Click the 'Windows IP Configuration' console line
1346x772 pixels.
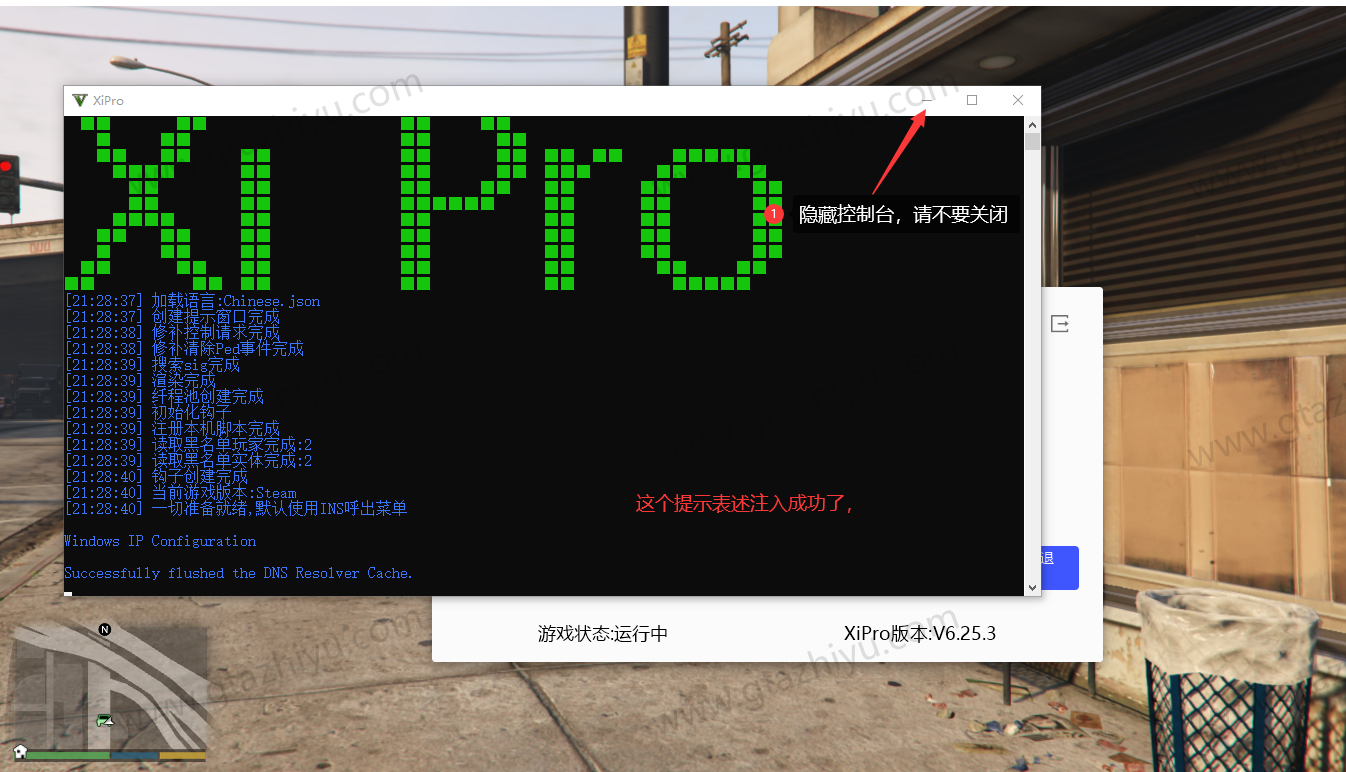pyautogui.click(x=160, y=541)
